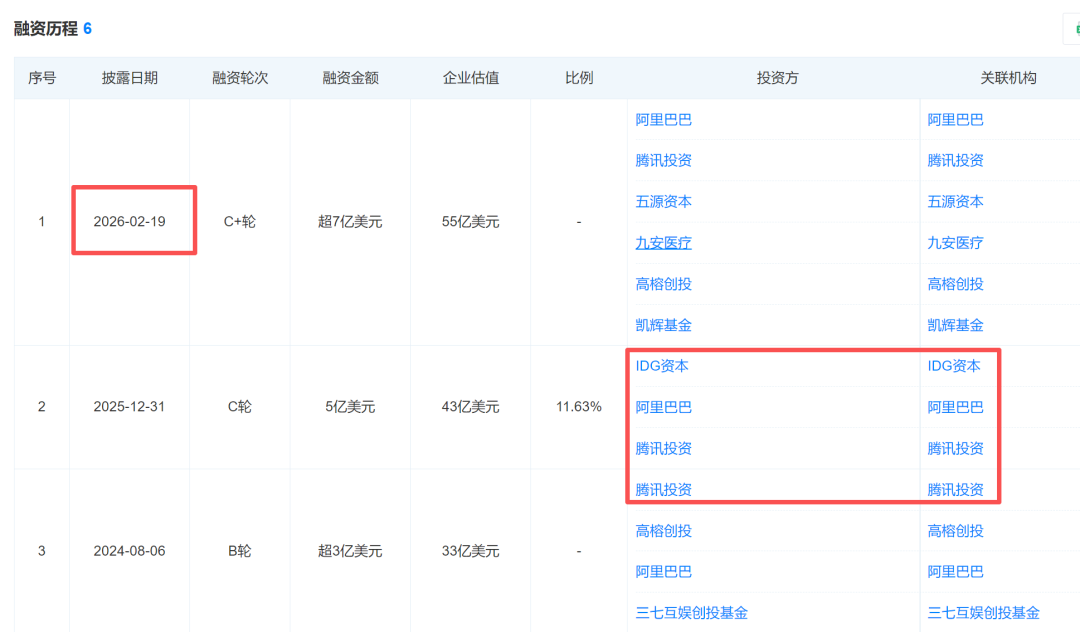This screenshot has width=1080, height=632.
Task: Click the 2024-08-06 date cell
Action: pos(129,551)
